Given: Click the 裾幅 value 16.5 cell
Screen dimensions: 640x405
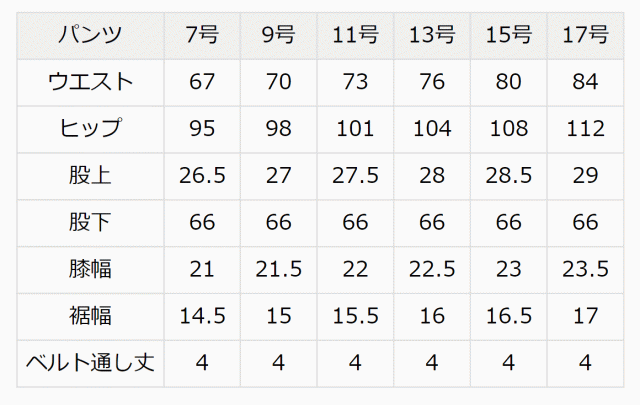Looking at the screenshot, I should [508, 316].
